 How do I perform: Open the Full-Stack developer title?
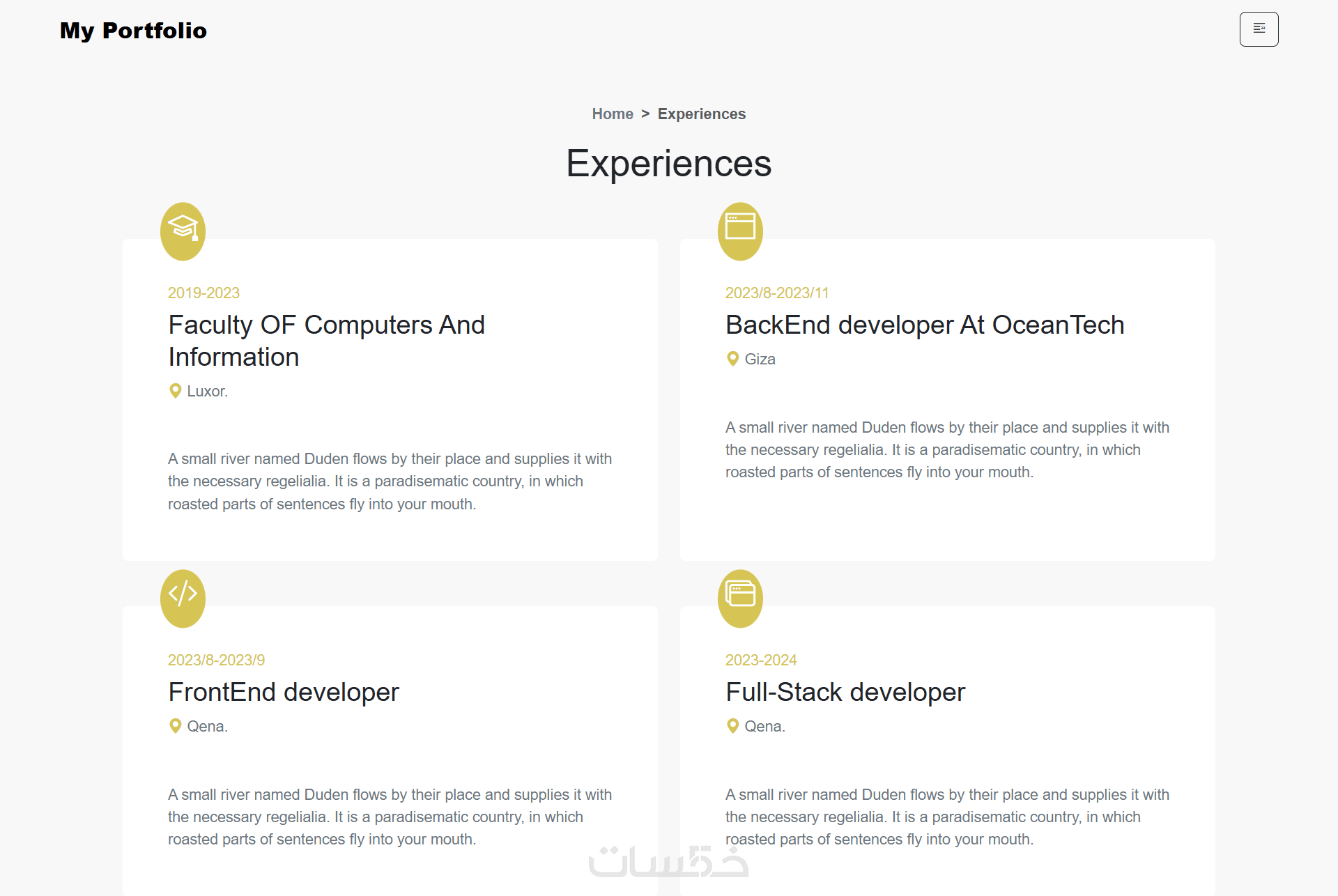coord(845,692)
